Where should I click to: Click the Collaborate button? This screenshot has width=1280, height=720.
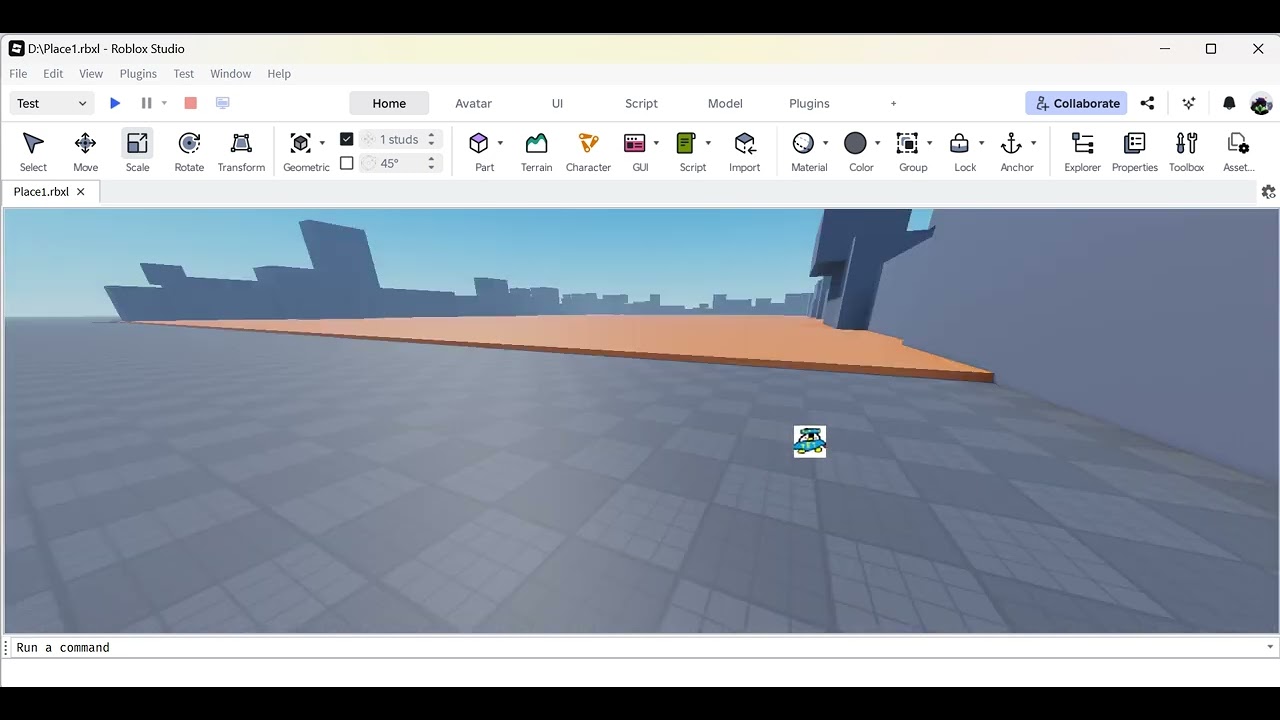coord(1076,103)
